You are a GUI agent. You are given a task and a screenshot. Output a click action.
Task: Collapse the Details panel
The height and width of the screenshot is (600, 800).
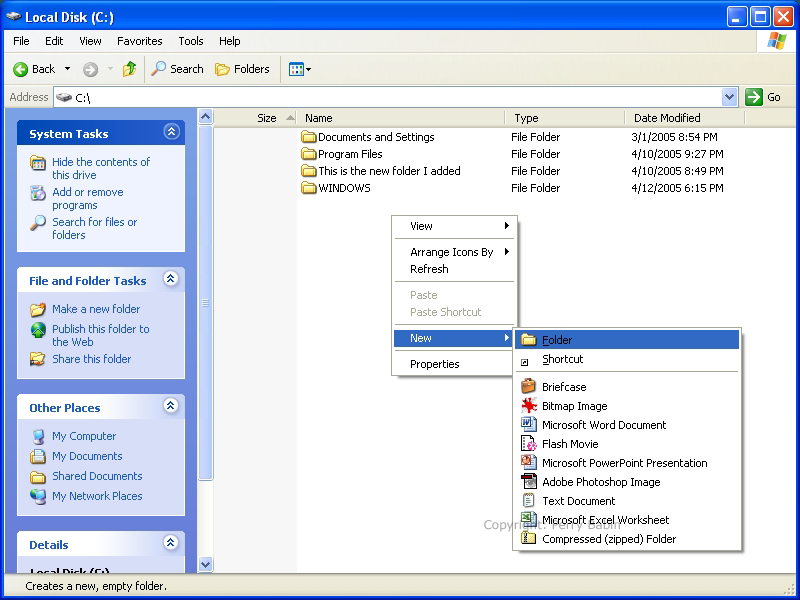[x=171, y=542]
